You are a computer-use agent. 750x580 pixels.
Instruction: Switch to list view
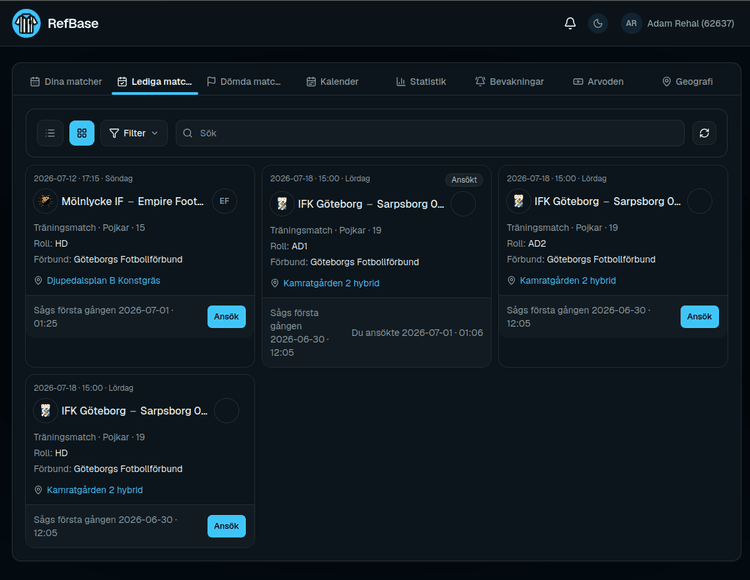coord(50,133)
